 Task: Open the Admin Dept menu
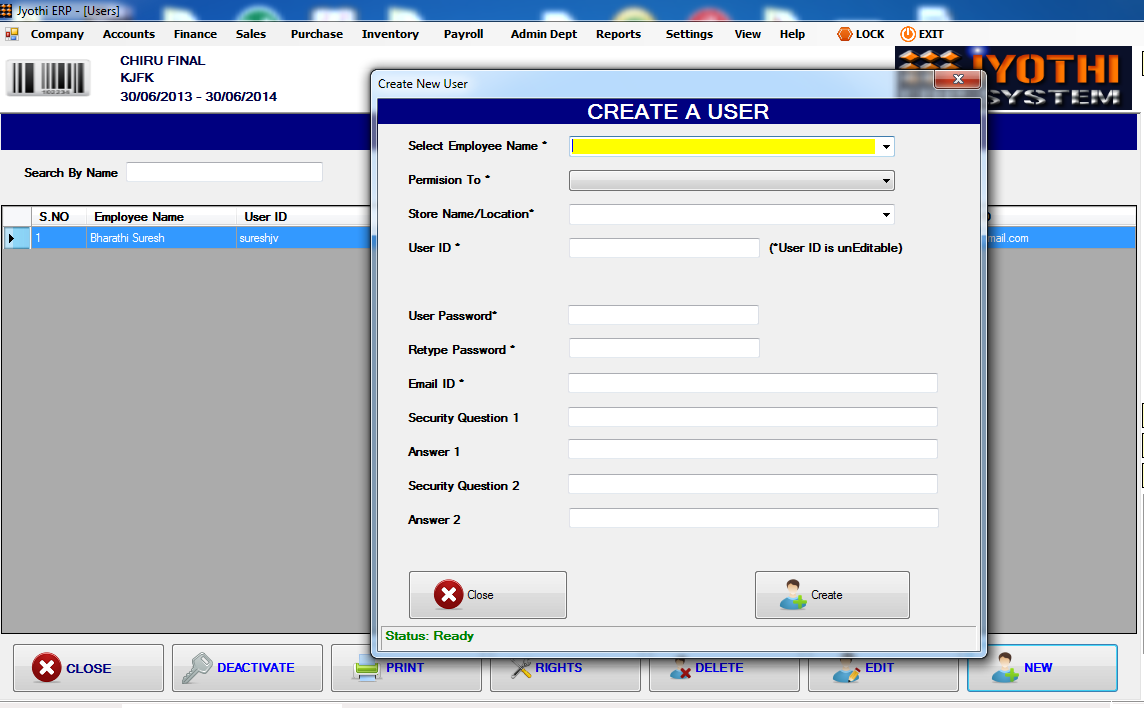point(543,33)
